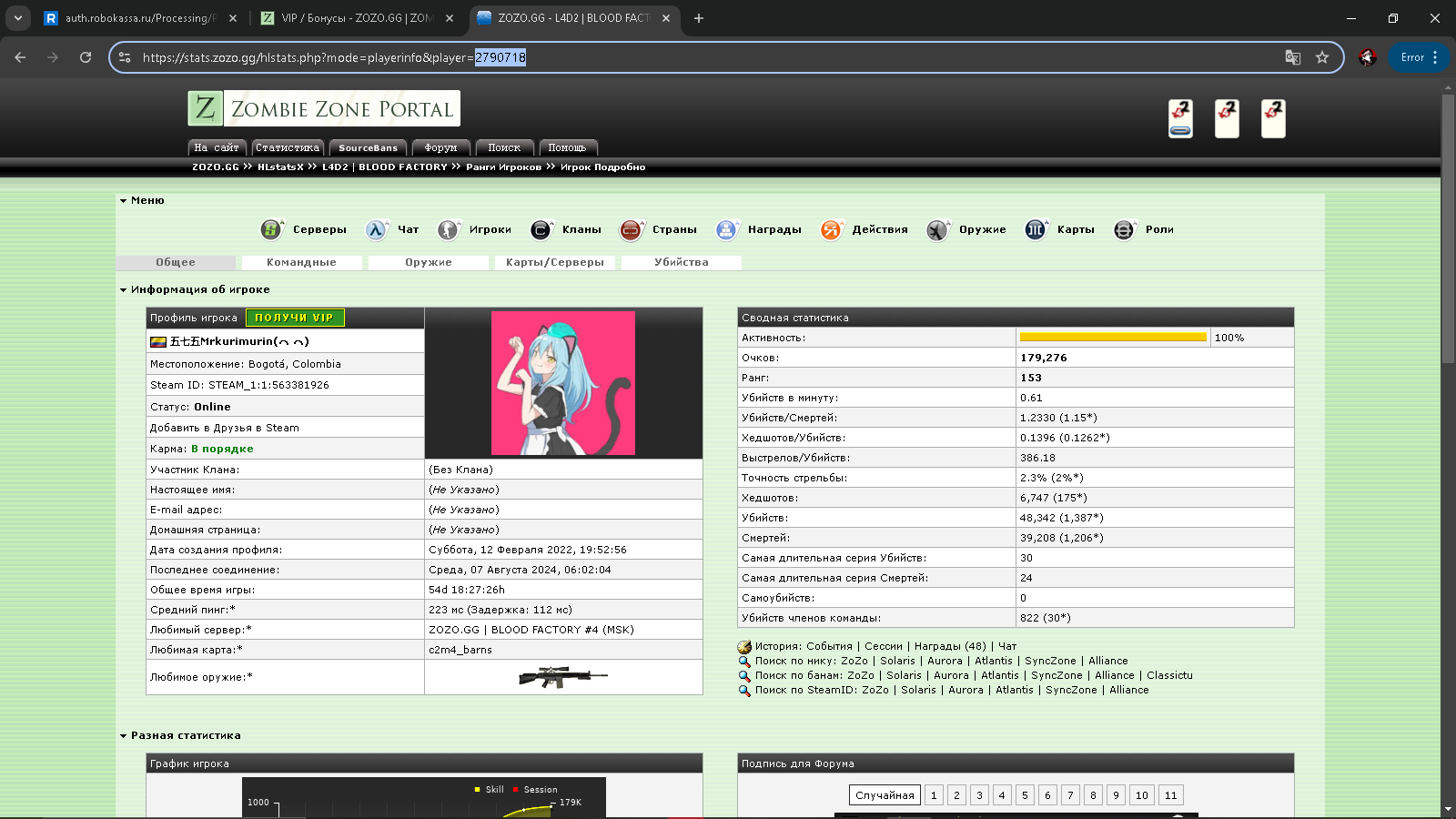Switch to the Оружие stats tab
1456x819 pixels.
pyautogui.click(x=429, y=262)
